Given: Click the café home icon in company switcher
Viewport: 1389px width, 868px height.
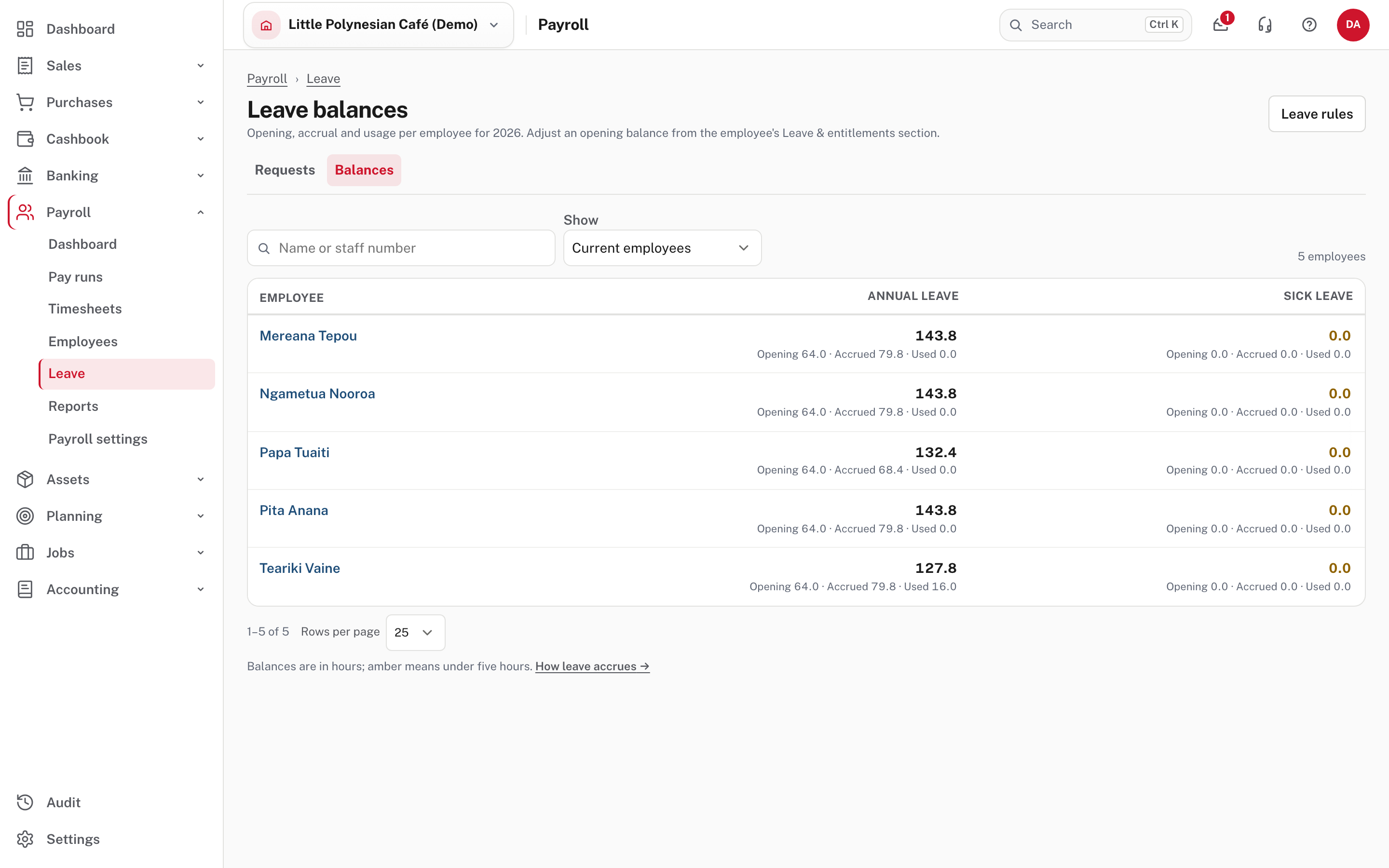Looking at the screenshot, I should point(266,25).
